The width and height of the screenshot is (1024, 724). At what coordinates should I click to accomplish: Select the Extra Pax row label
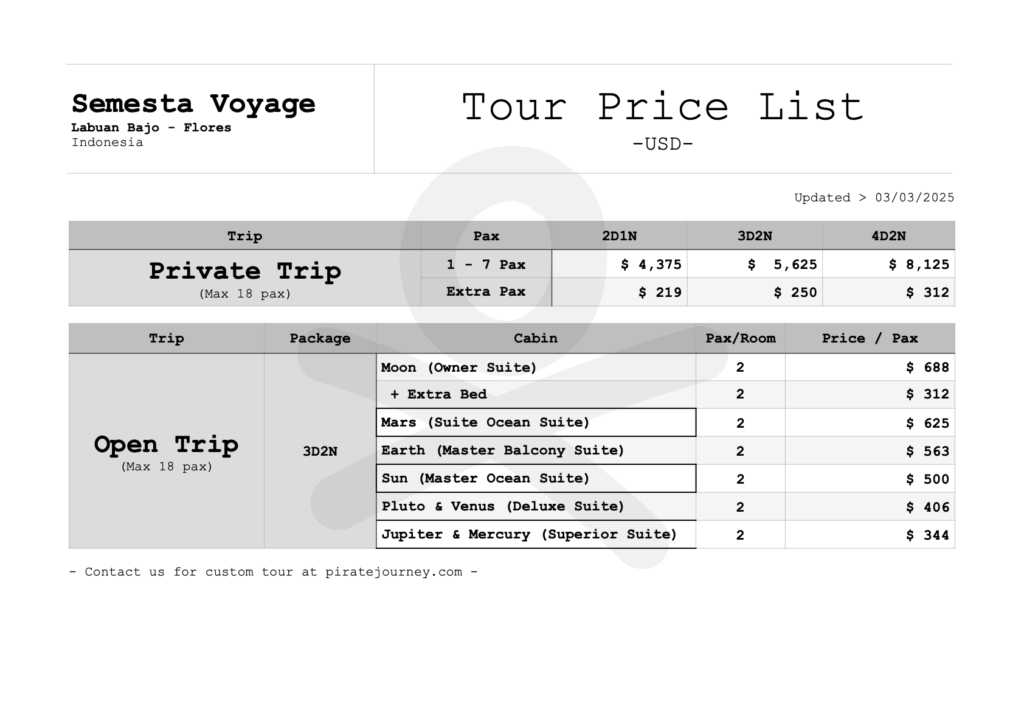tap(486, 292)
